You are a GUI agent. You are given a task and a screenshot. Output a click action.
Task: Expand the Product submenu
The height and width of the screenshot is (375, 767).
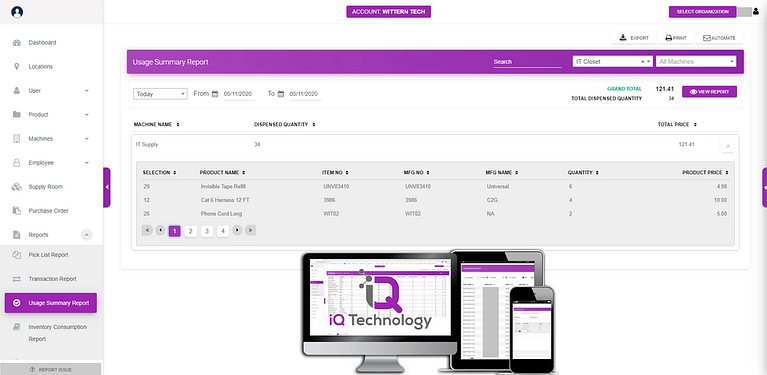pyautogui.click(x=87, y=115)
